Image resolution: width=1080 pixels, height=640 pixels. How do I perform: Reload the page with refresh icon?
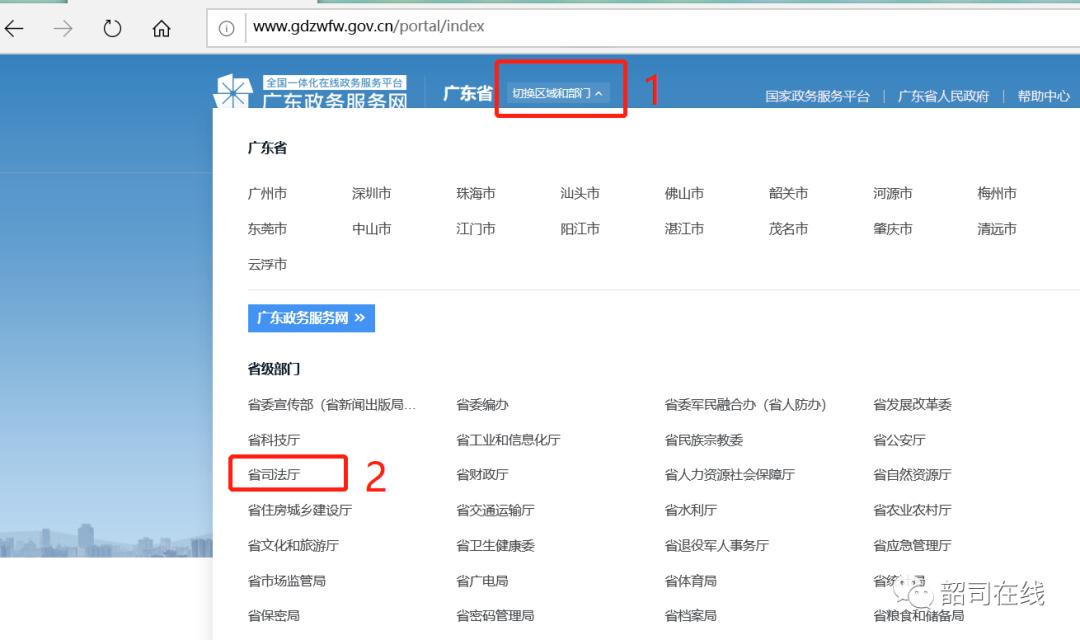pyautogui.click(x=112, y=28)
